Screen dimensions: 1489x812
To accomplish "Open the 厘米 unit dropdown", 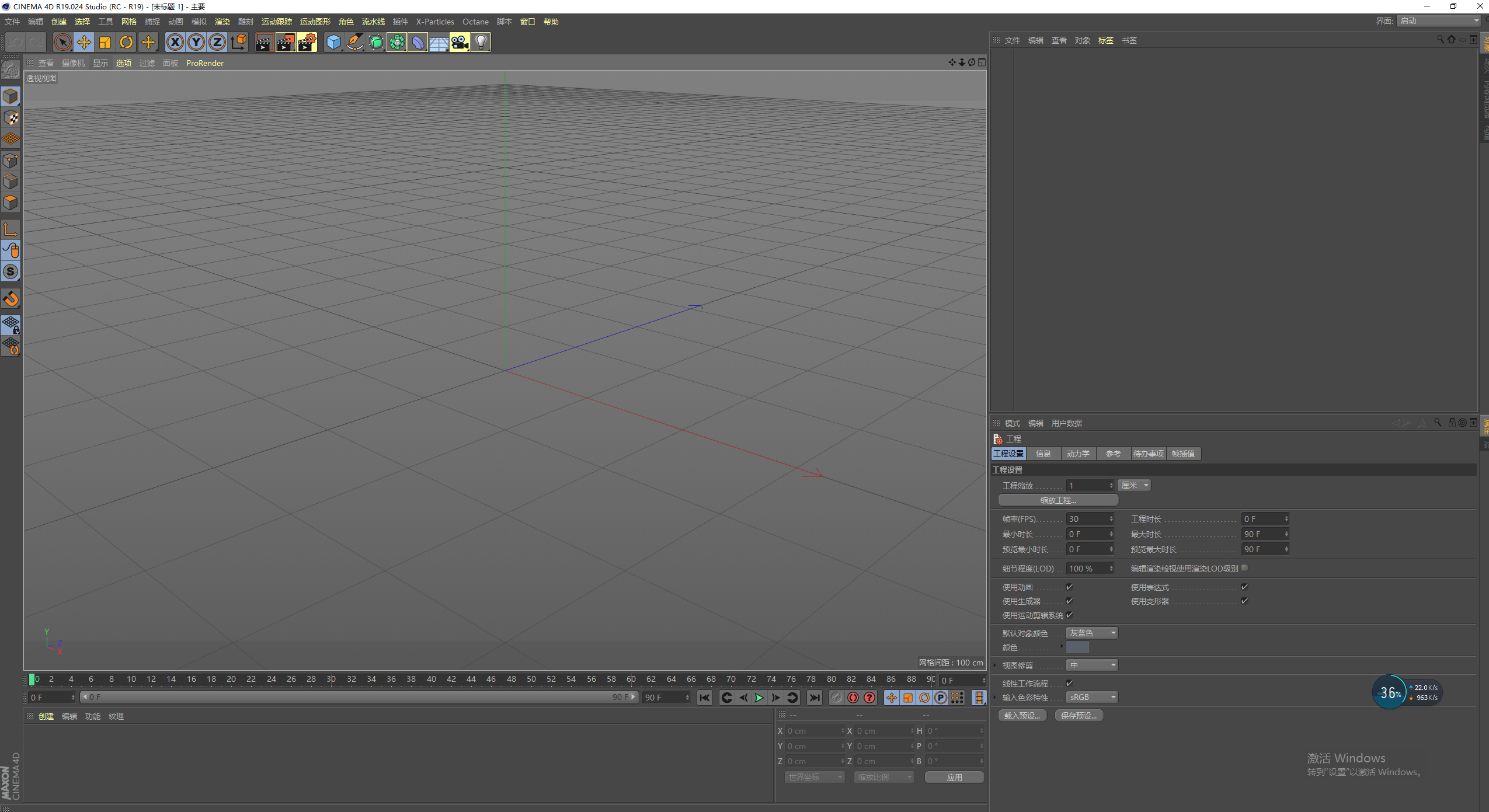I will click(x=1134, y=485).
